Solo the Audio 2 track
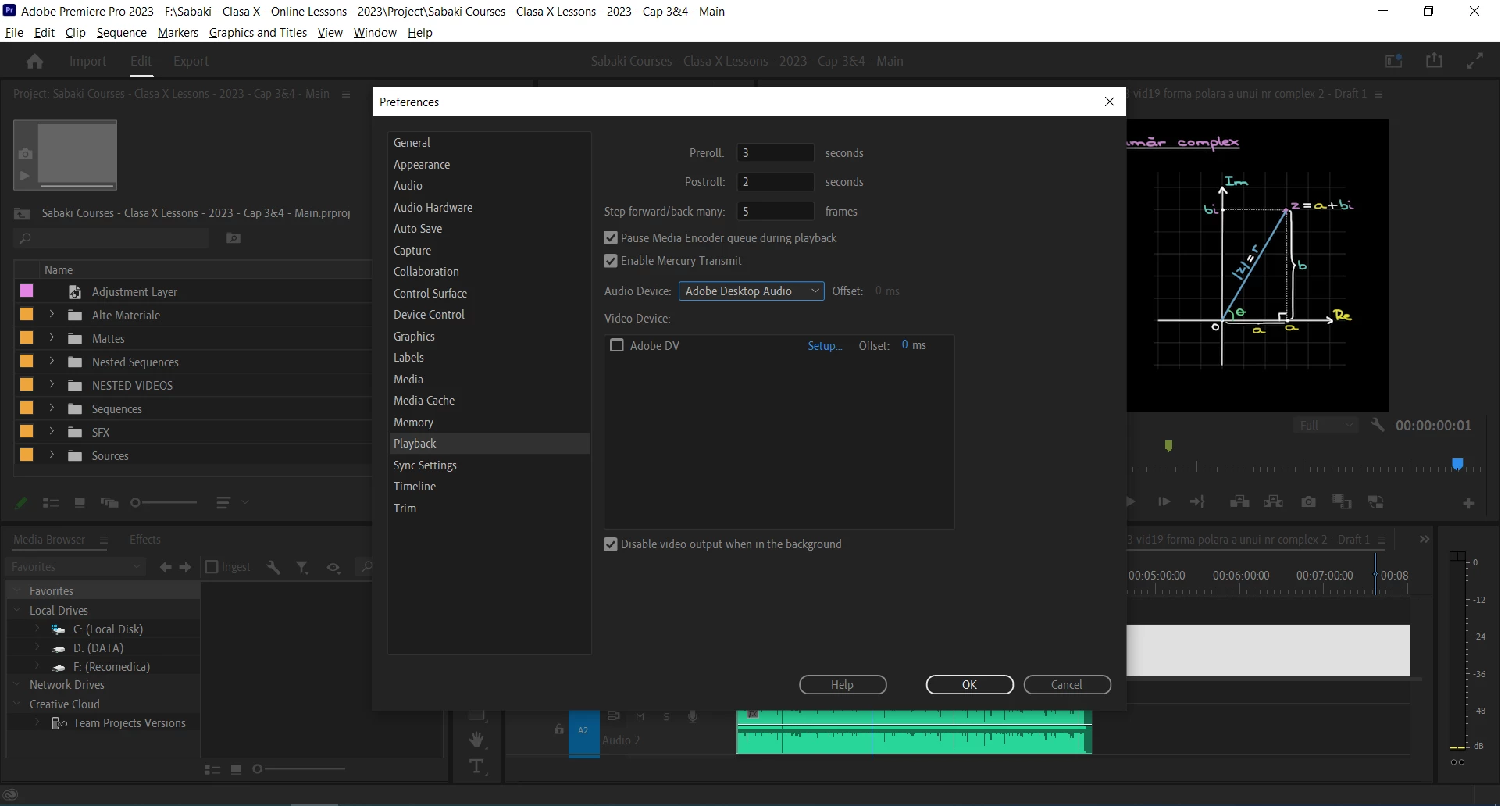 (x=666, y=716)
